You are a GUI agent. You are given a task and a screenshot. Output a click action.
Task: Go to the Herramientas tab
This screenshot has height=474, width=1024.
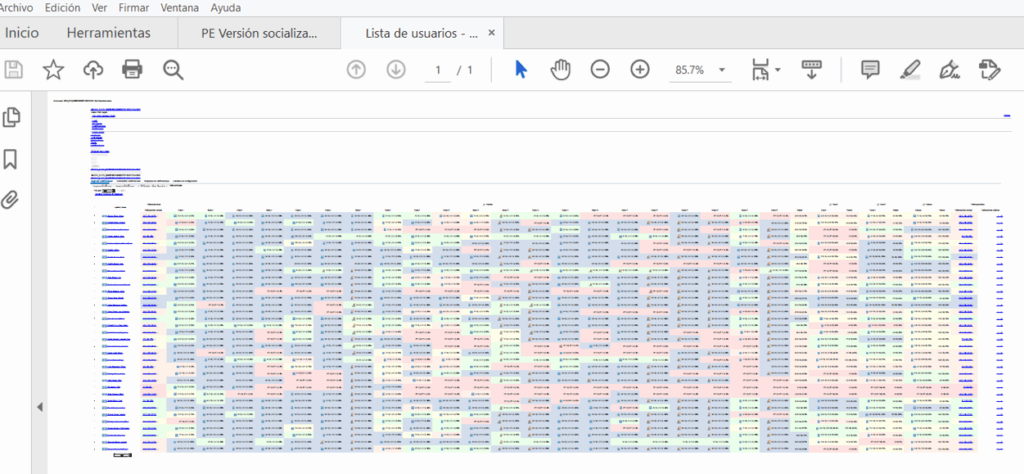(x=108, y=33)
